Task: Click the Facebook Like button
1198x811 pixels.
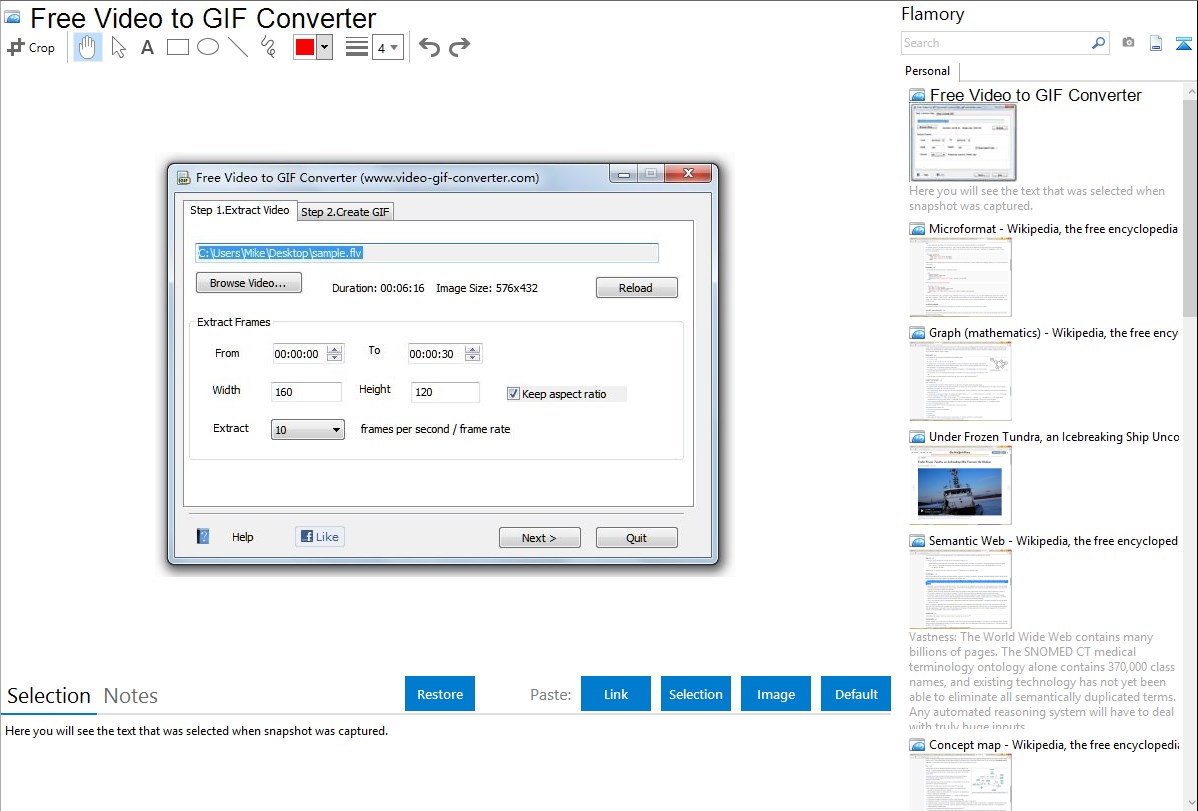Action: (x=319, y=537)
